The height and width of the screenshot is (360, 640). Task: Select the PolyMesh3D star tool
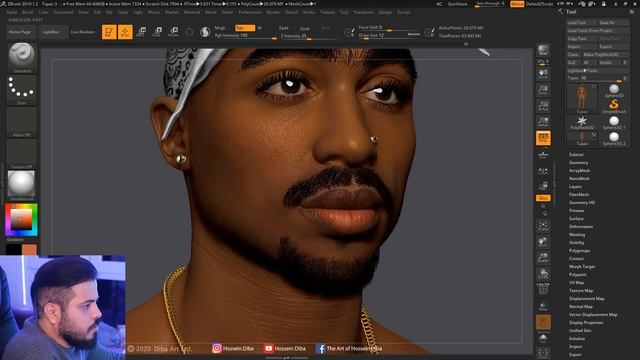tap(582, 122)
